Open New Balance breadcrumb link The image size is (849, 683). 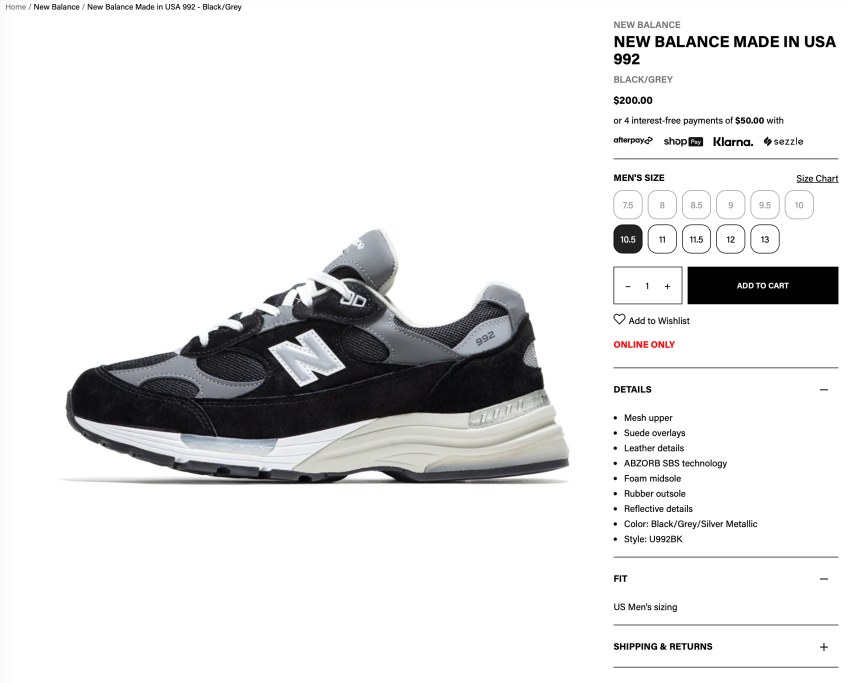tap(56, 7)
